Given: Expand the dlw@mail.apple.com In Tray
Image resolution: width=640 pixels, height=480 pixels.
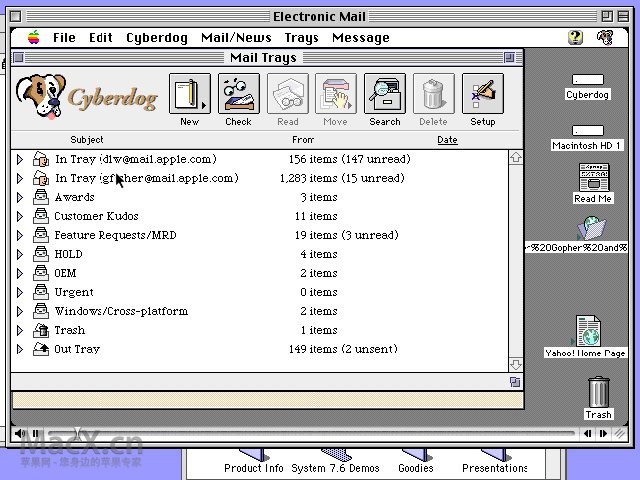Looking at the screenshot, I should coord(19,159).
